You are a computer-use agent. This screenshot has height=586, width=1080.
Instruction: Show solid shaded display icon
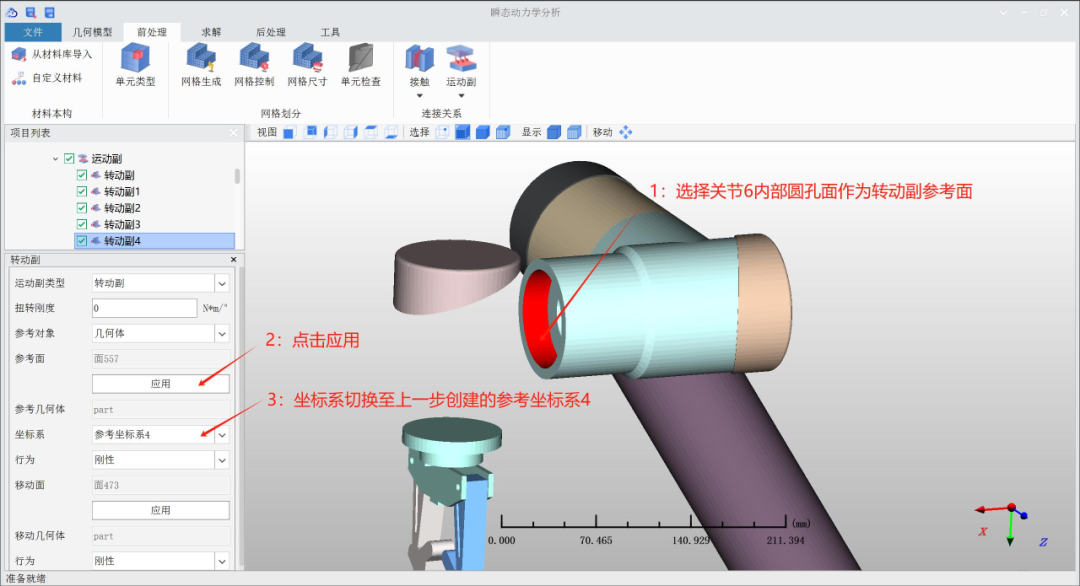554,132
